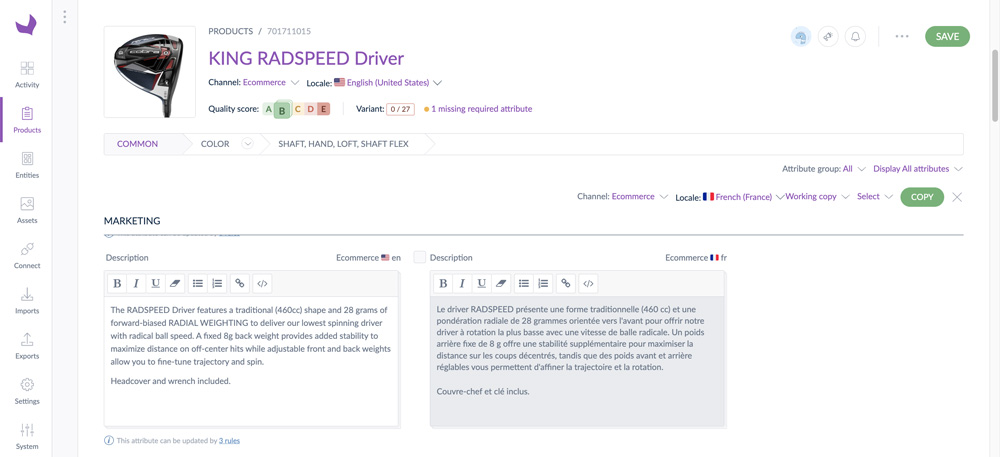
Task: Open Imports in the sidebar
Action: (x=27, y=301)
